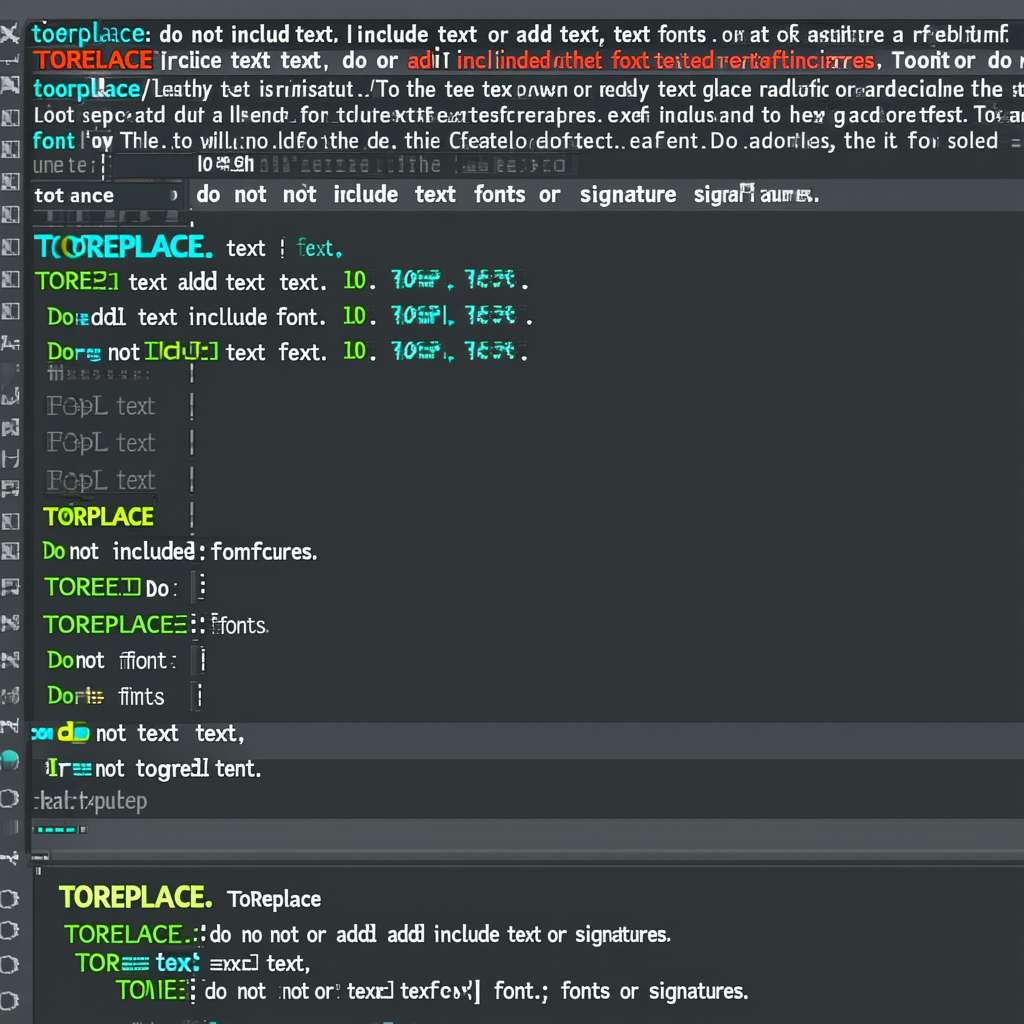
Task: Click the red 'TORELACE' text
Action: (92, 62)
